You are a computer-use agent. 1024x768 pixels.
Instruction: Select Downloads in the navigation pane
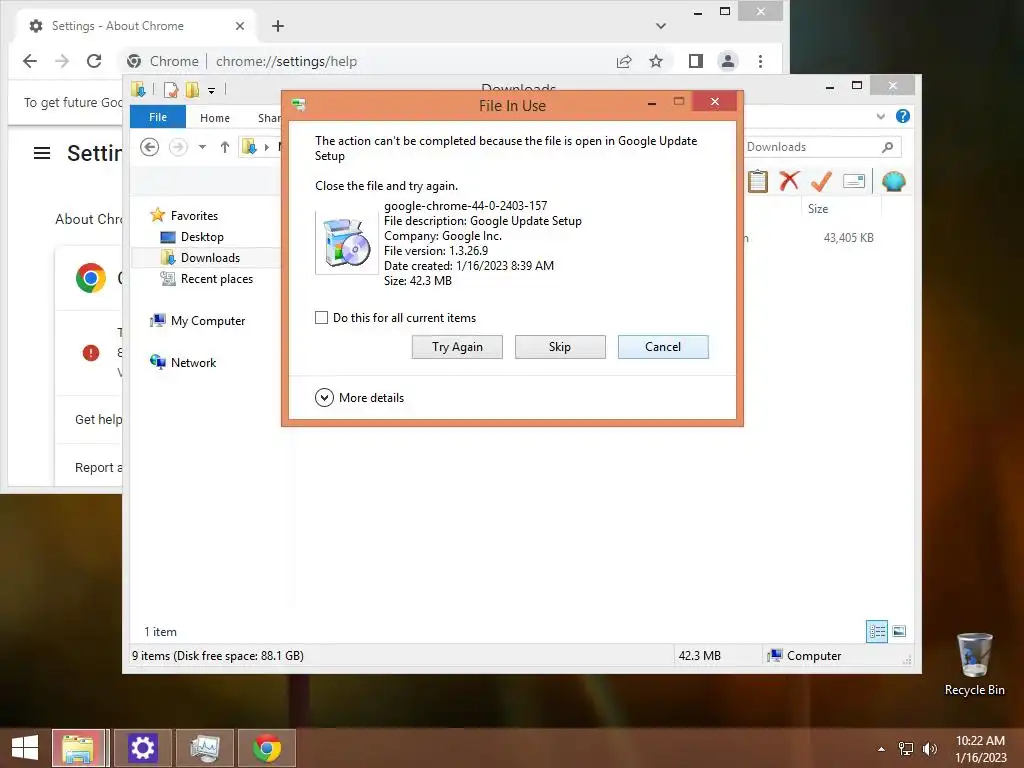tap(210, 258)
